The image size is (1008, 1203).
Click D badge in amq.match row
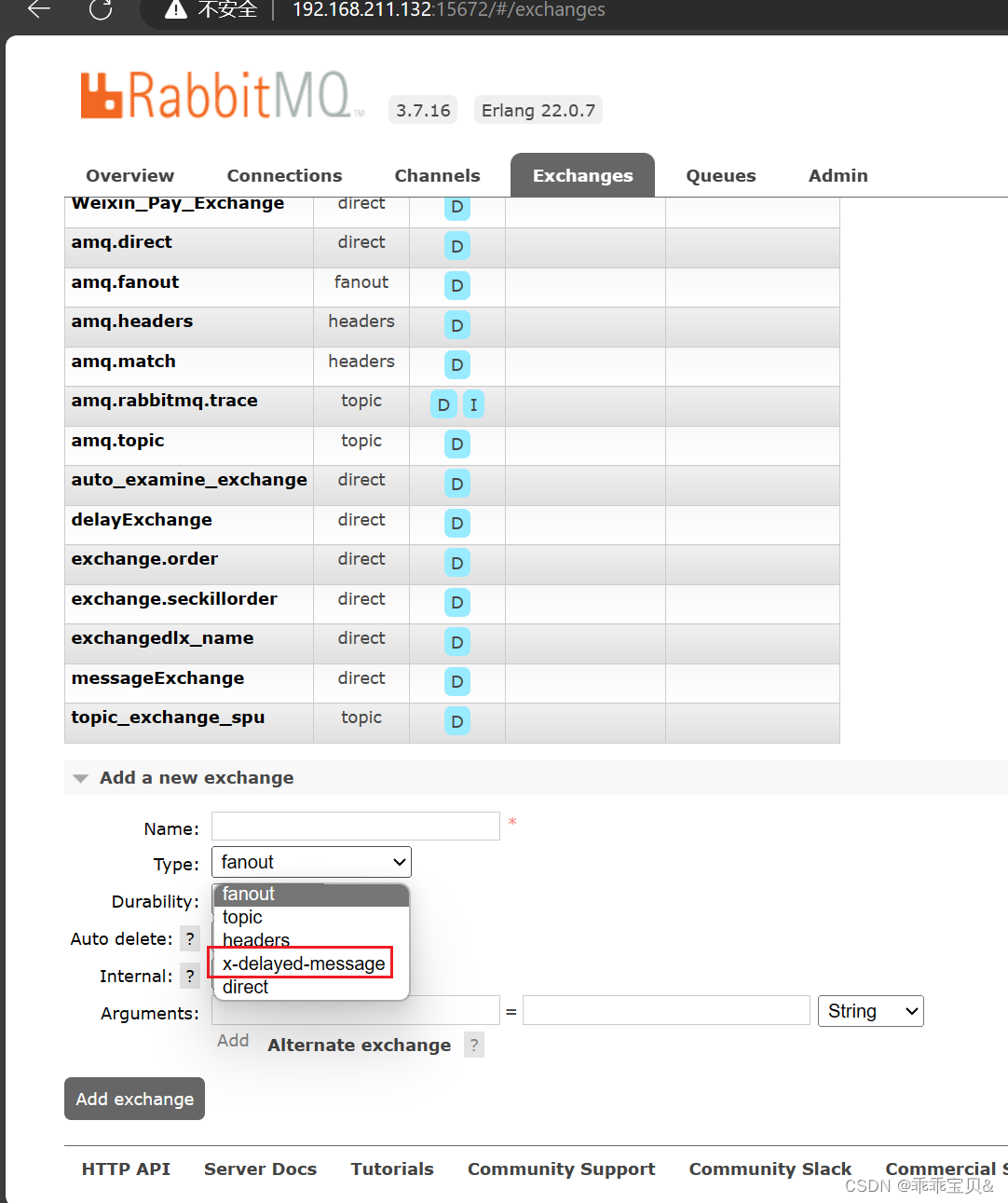point(457,365)
